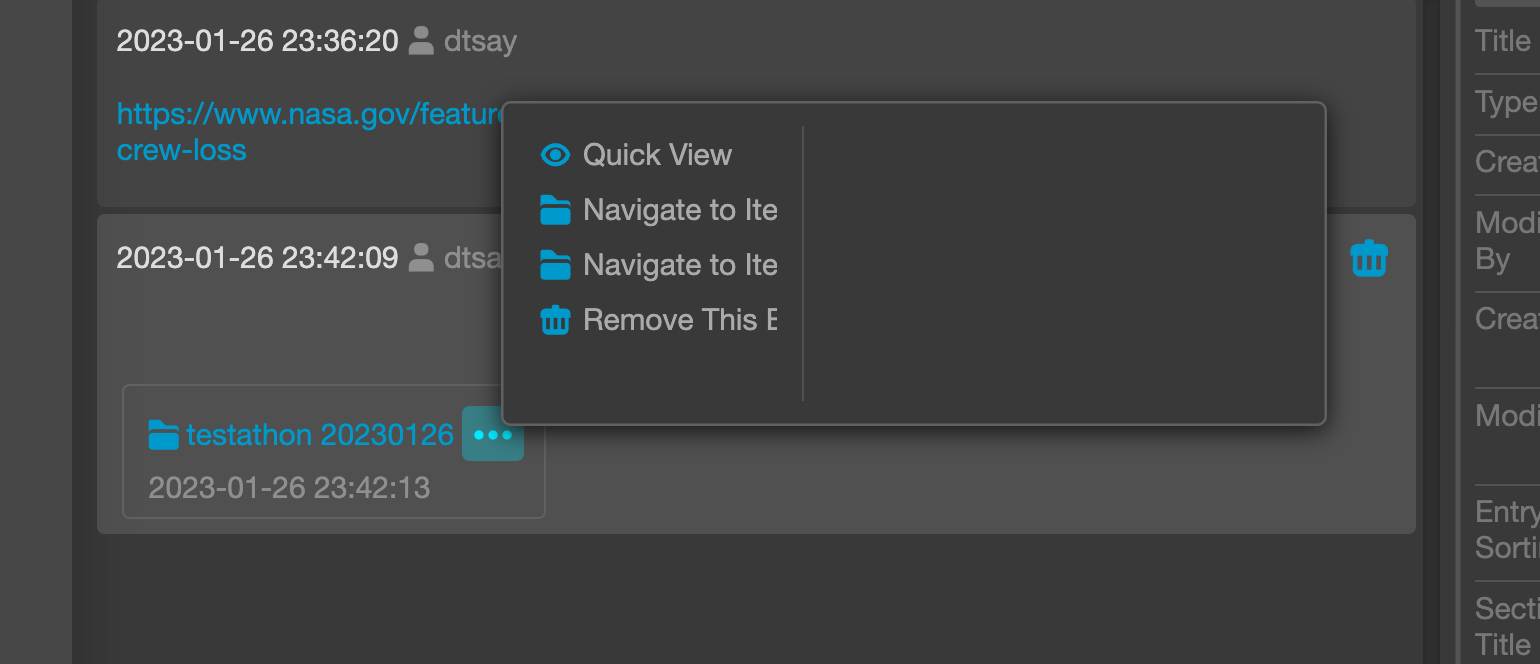Click the Quick View eye icon
Image resolution: width=1540 pixels, height=664 pixels.
pyautogui.click(x=554, y=154)
